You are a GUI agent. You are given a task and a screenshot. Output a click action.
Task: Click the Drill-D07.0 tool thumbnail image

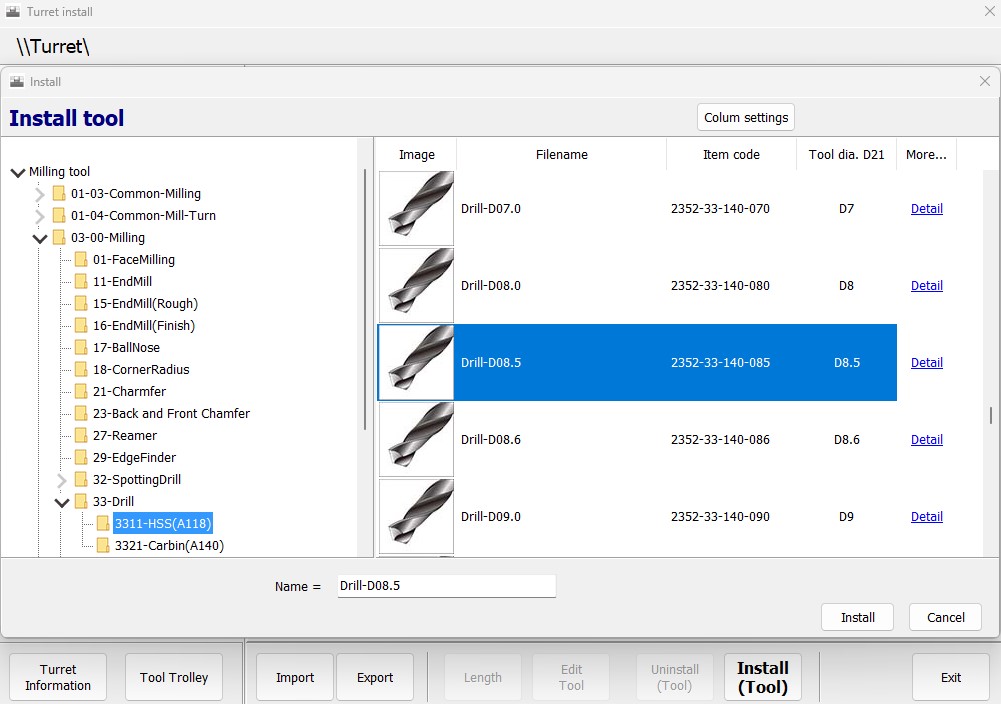pyautogui.click(x=416, y=209)
